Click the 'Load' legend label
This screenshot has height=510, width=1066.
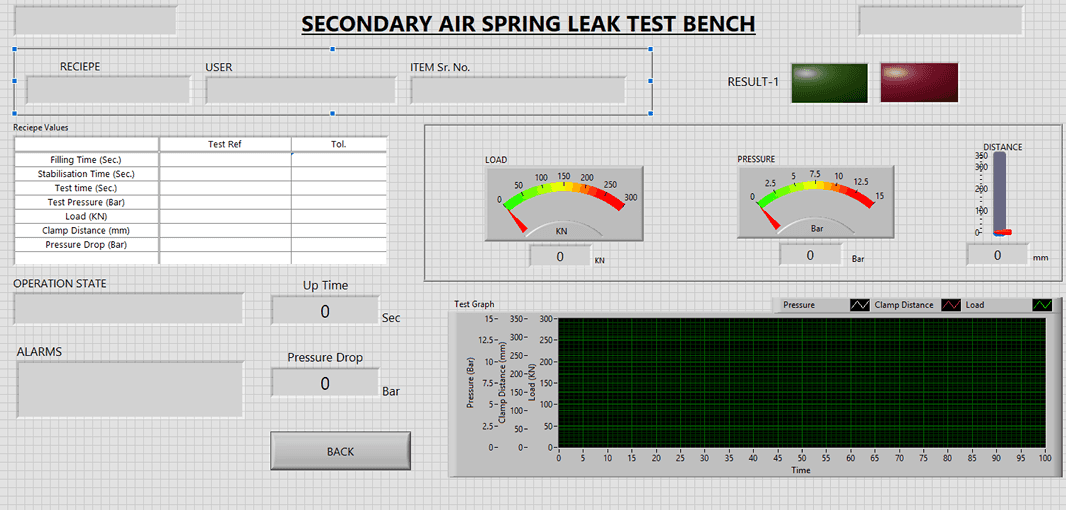click(975, 305)
